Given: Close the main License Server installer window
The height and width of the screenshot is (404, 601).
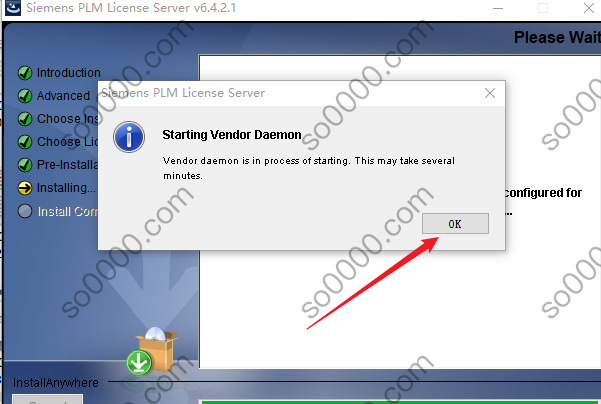Looking at the screenshot, I should 589,8.
